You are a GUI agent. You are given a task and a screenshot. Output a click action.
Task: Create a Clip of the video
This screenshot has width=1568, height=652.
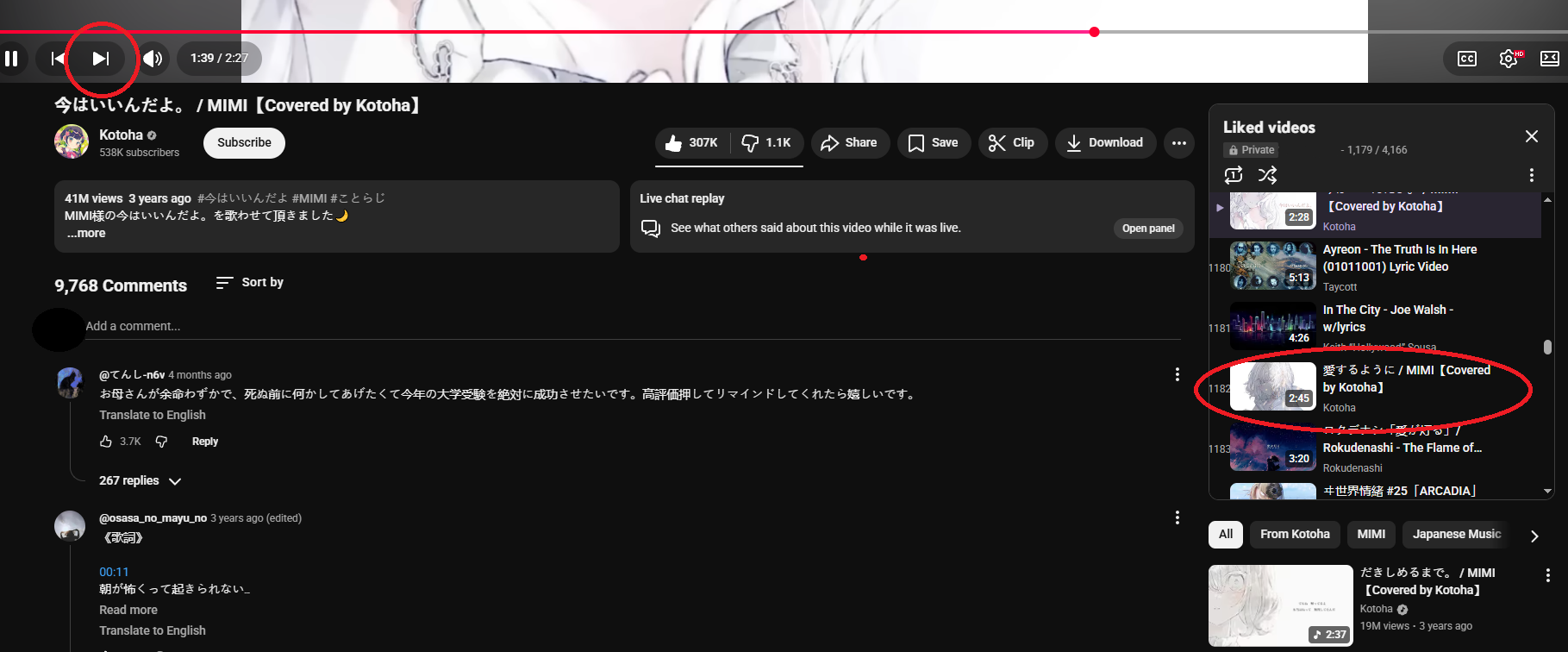(x=1012, y=142)
